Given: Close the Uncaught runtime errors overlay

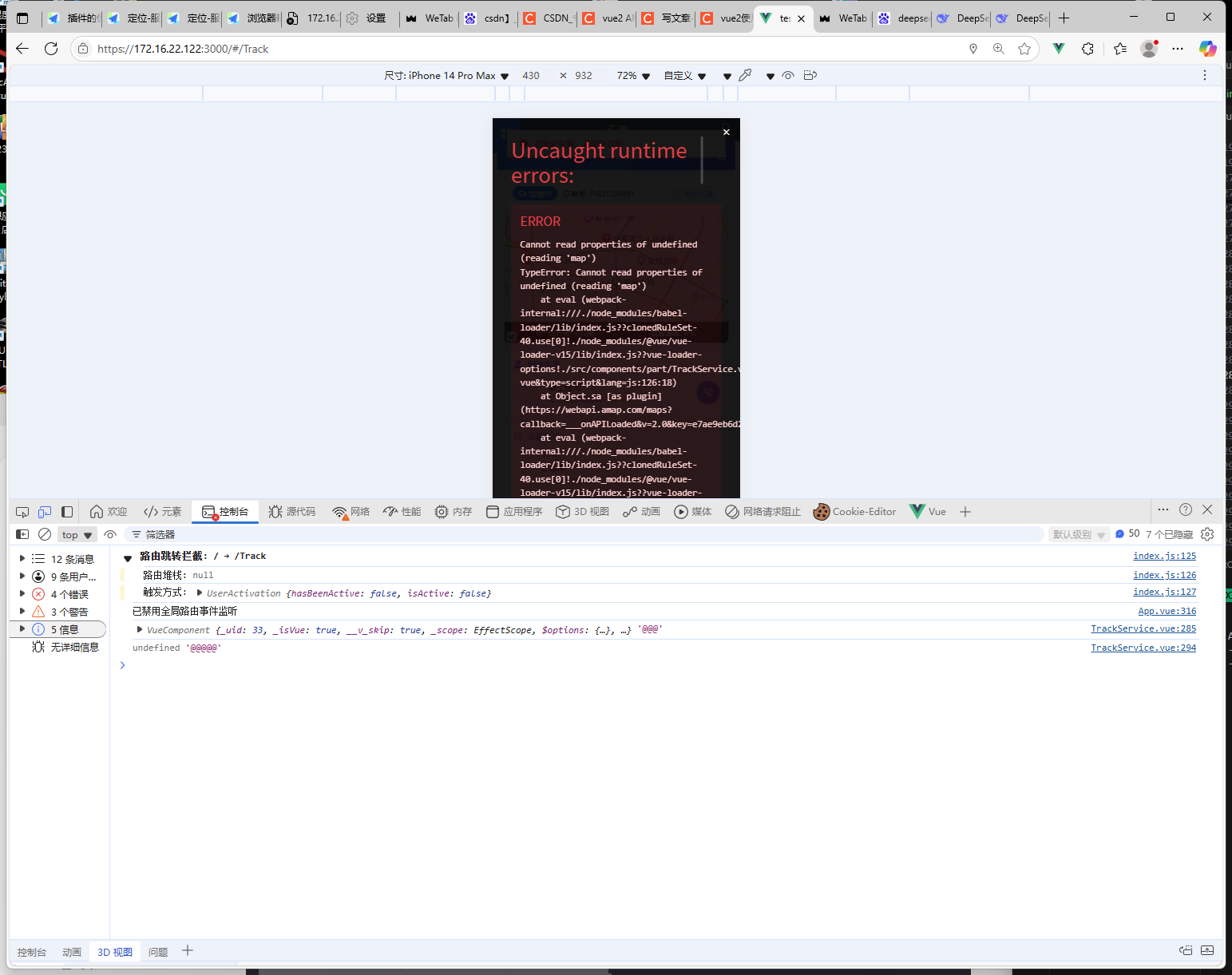Looking at the screenshot, I should pyautogui.click(x=726, y=132).
